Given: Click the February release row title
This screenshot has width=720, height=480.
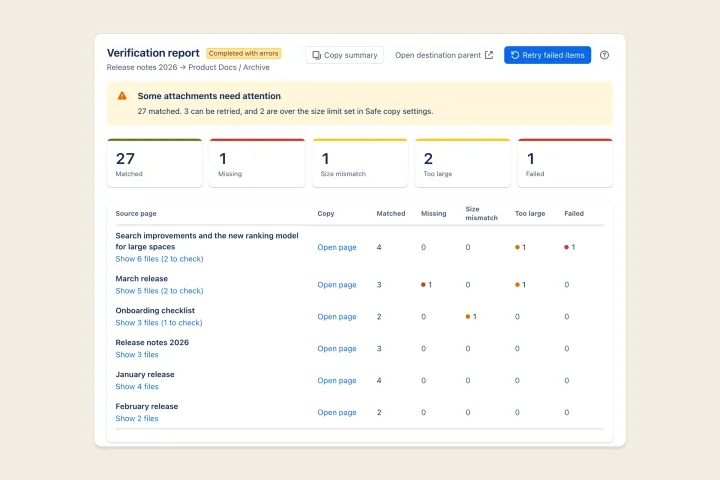Looking at the screenshot, I should [x=146, y=407].
